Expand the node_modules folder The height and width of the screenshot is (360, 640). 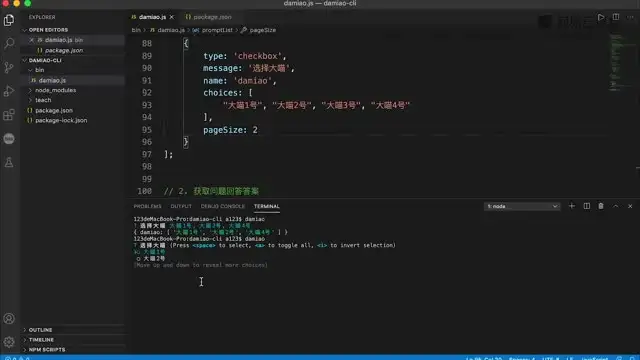pyautogui.click(x=55, y=90)
